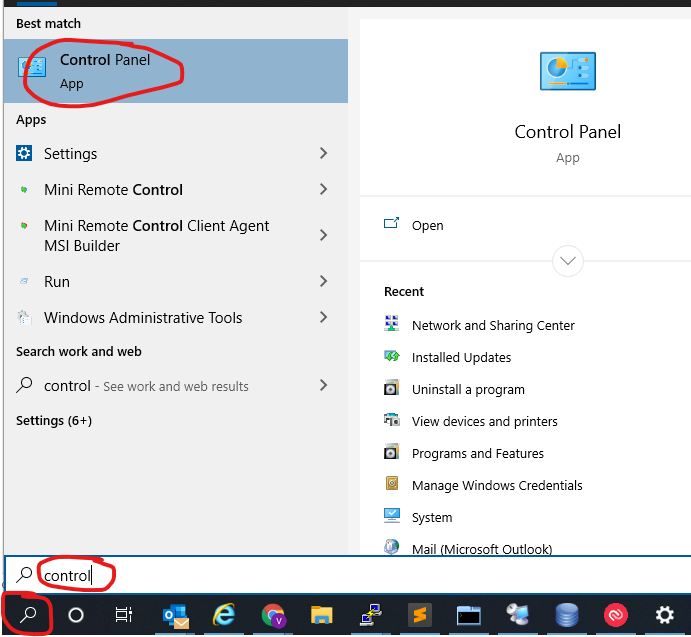Click the network computers taskbar icon
Viewport: 691px width, 637px height.
tap(518, 615)
